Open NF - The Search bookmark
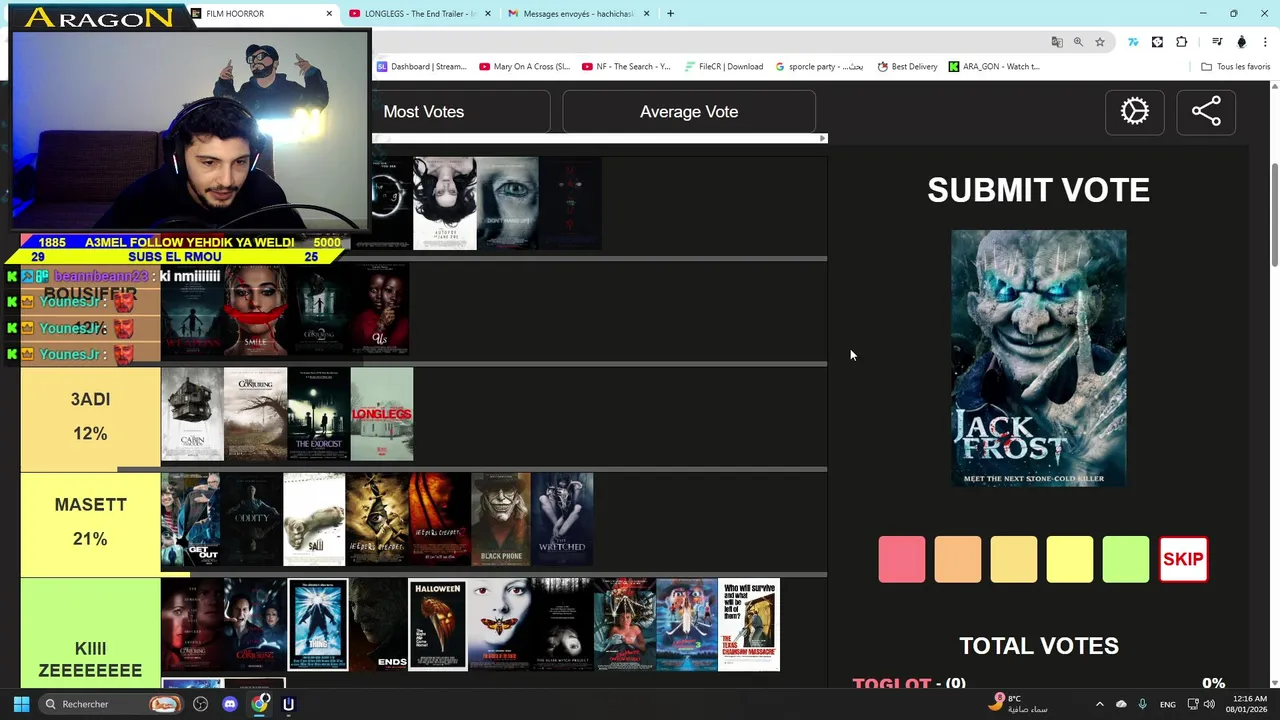 tap(626, 67)
